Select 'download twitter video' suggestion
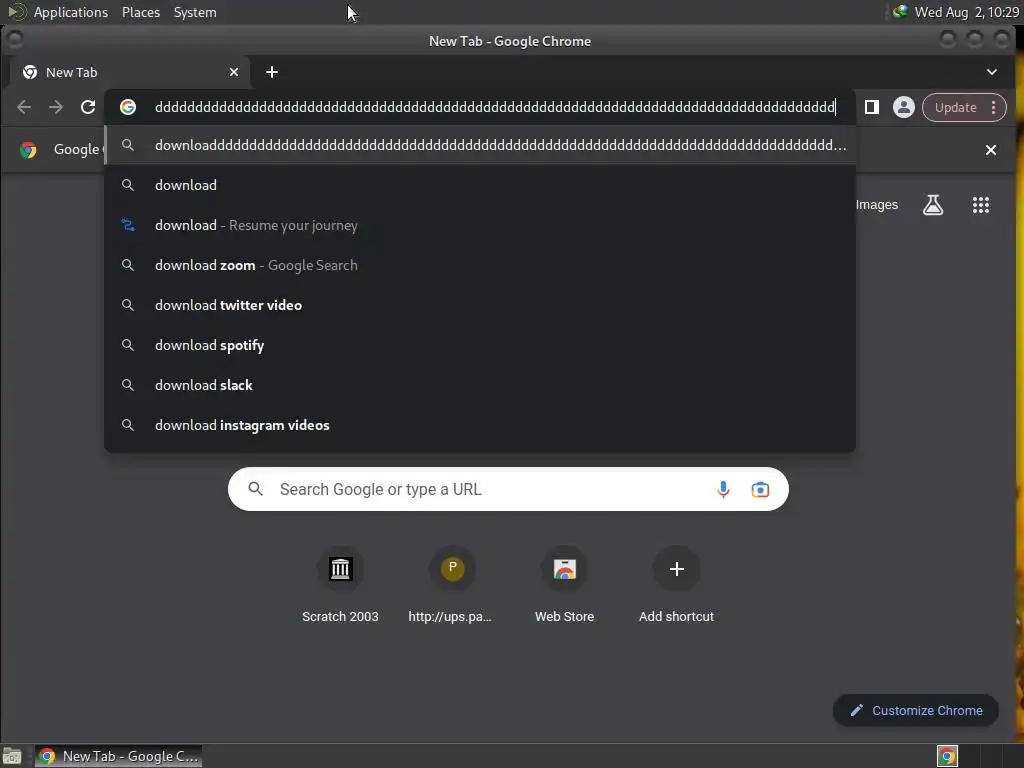The width and height of the screenshot is (1024, 768). pos(480,305)
